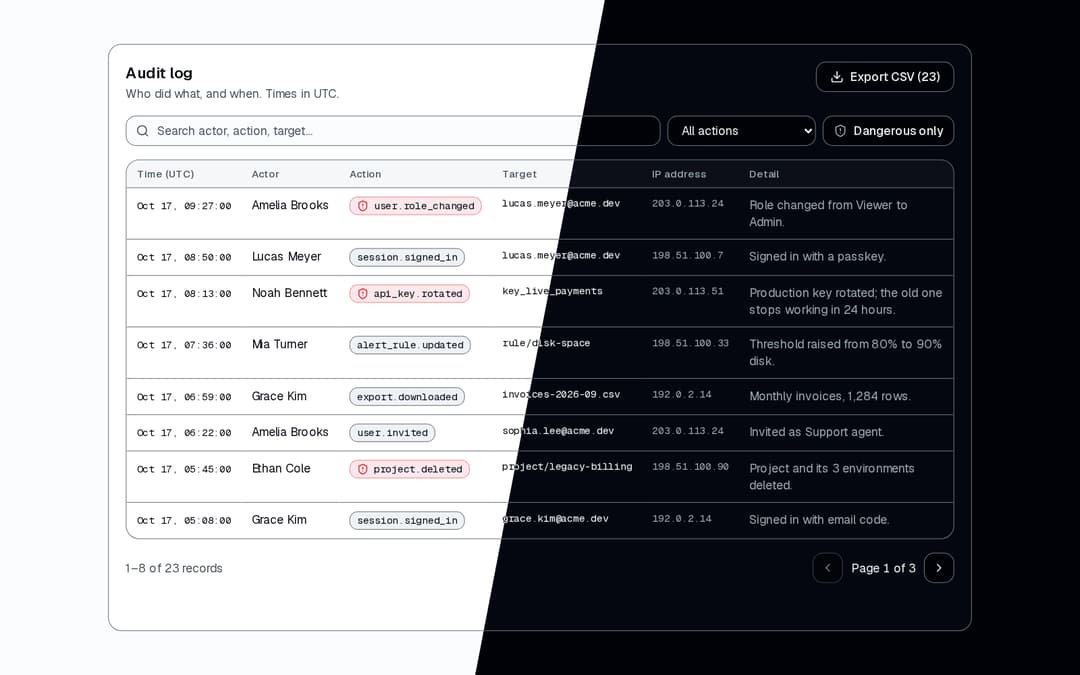Toggle the Dangerous only filter
The width and height of the screenshot is (1080, 675).
pos(888,131)
